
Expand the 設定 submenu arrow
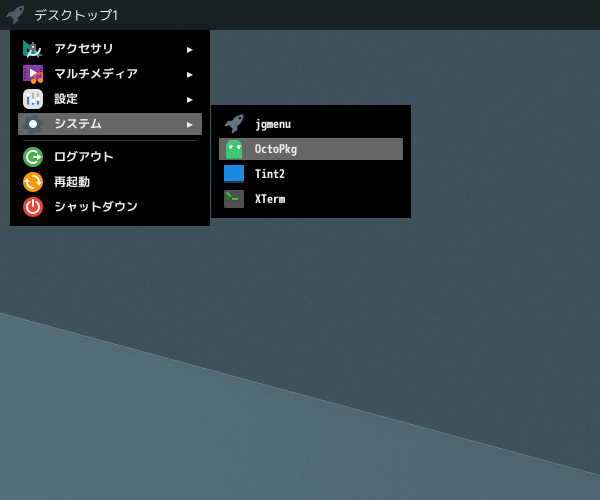pos(189,100)
